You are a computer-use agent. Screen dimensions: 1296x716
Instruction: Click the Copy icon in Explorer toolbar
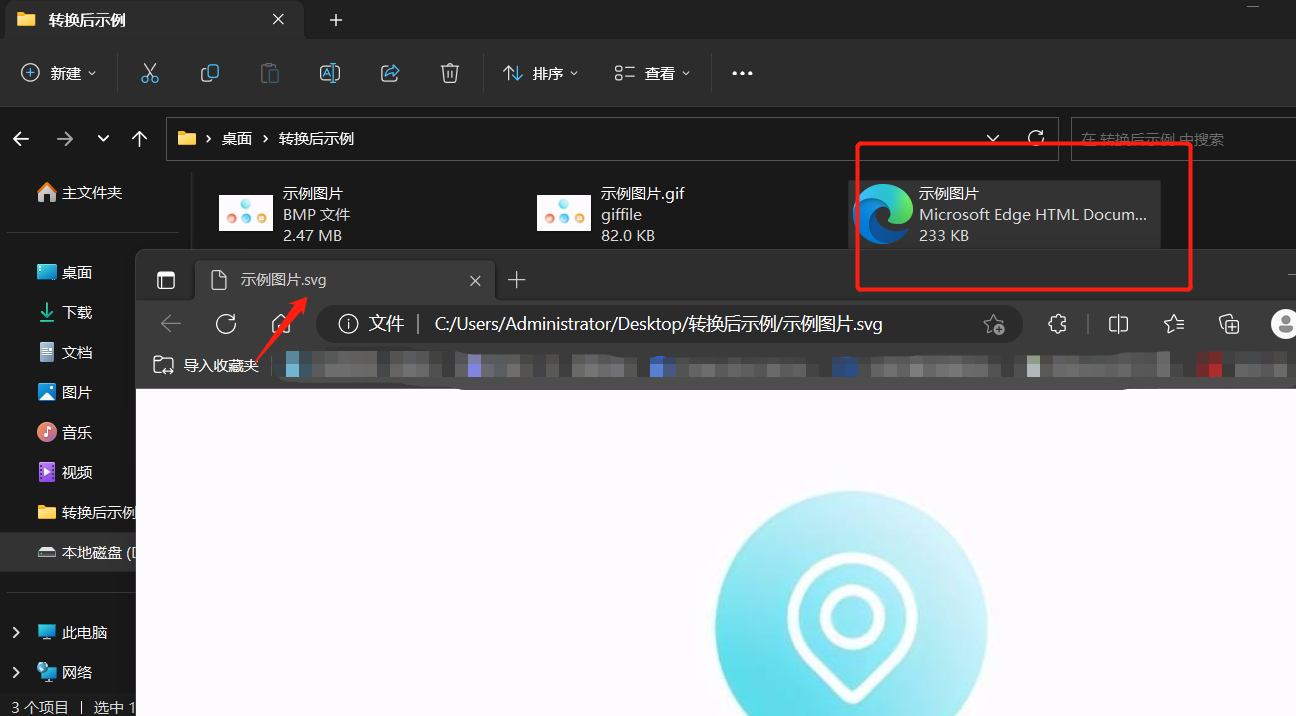[209, 72]
